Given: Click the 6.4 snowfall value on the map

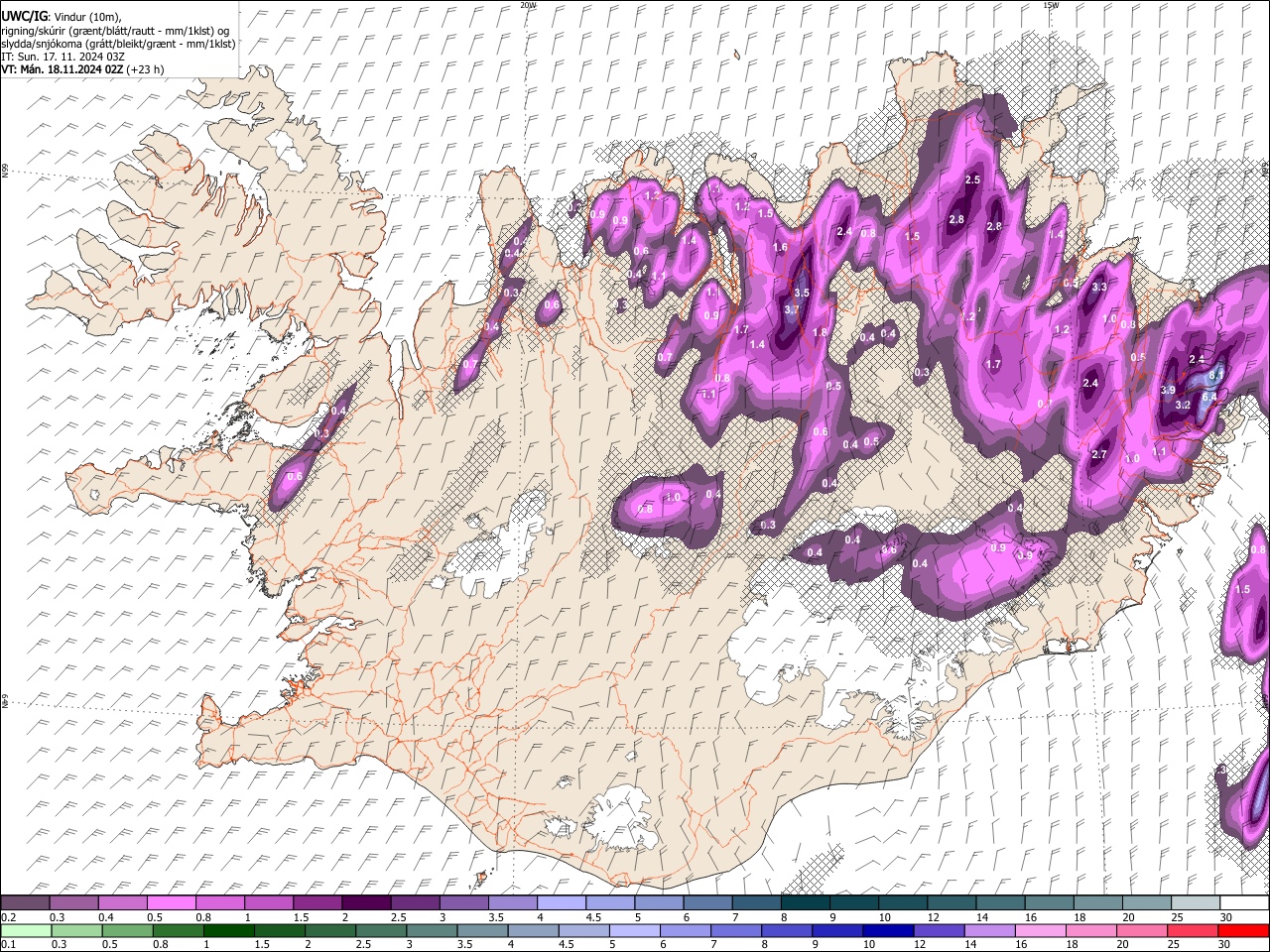Looking at the screenshot, I should click(1208, 398).
